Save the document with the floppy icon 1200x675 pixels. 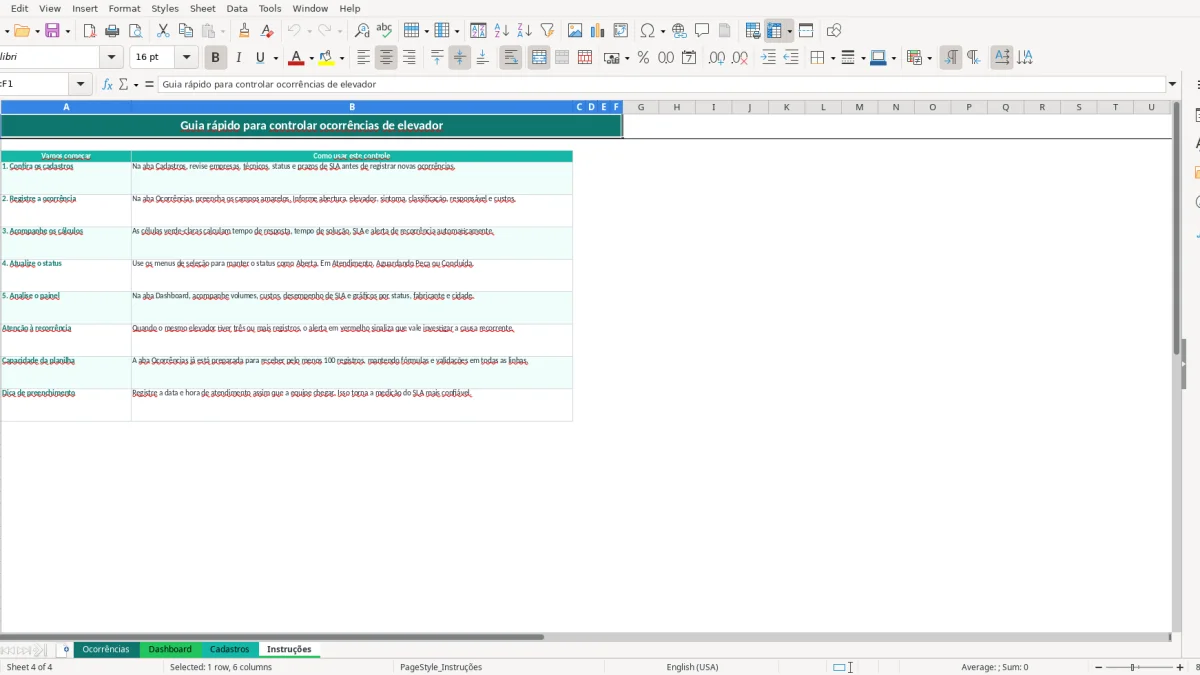point(52,31)
